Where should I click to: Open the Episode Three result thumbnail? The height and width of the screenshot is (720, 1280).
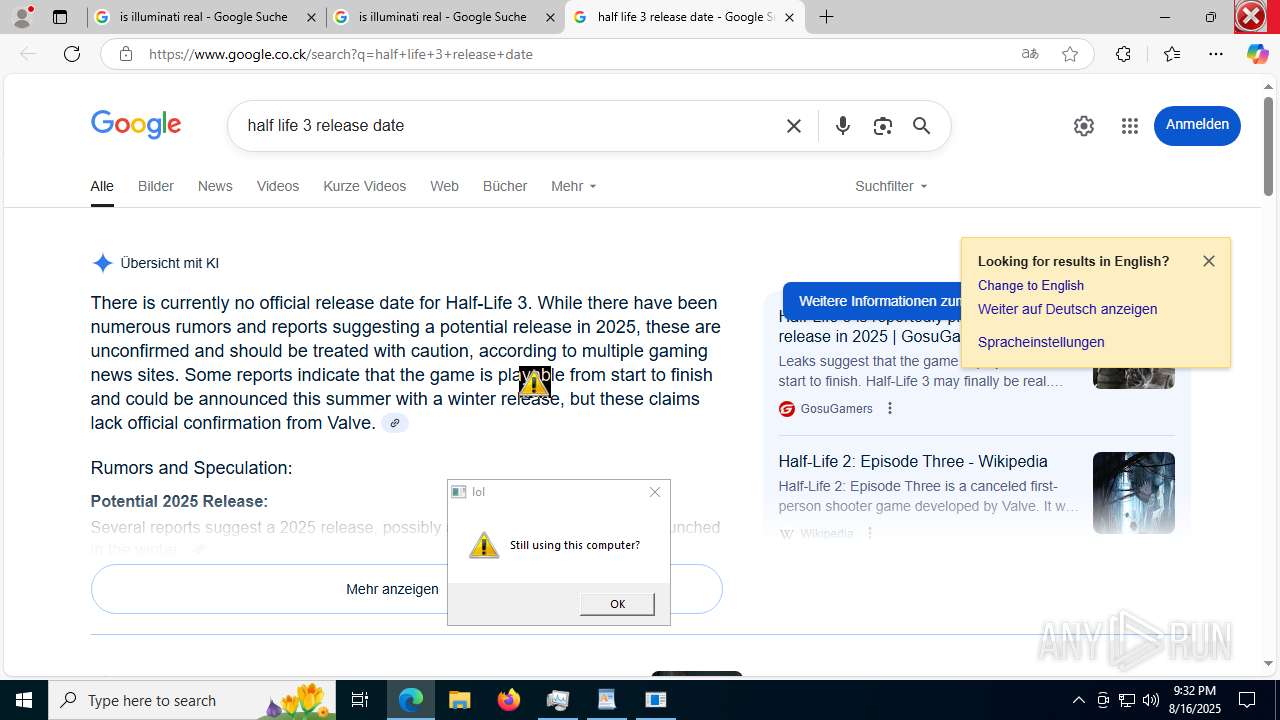point(1134,493)
